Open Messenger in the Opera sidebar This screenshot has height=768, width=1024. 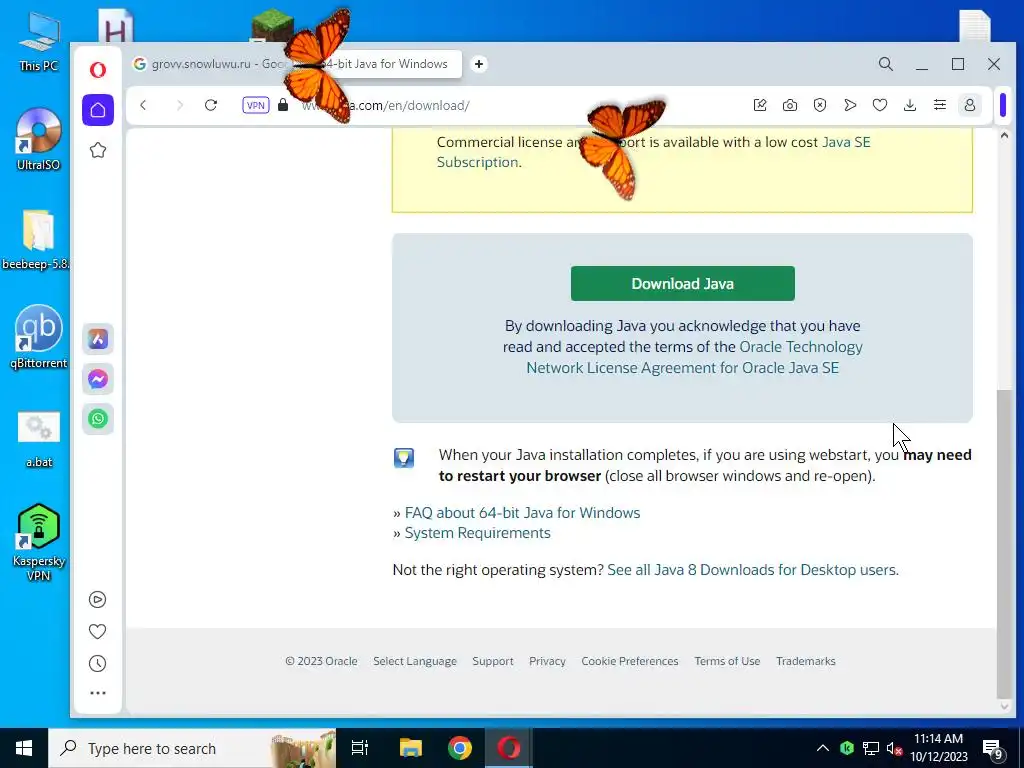pos(98,379)
